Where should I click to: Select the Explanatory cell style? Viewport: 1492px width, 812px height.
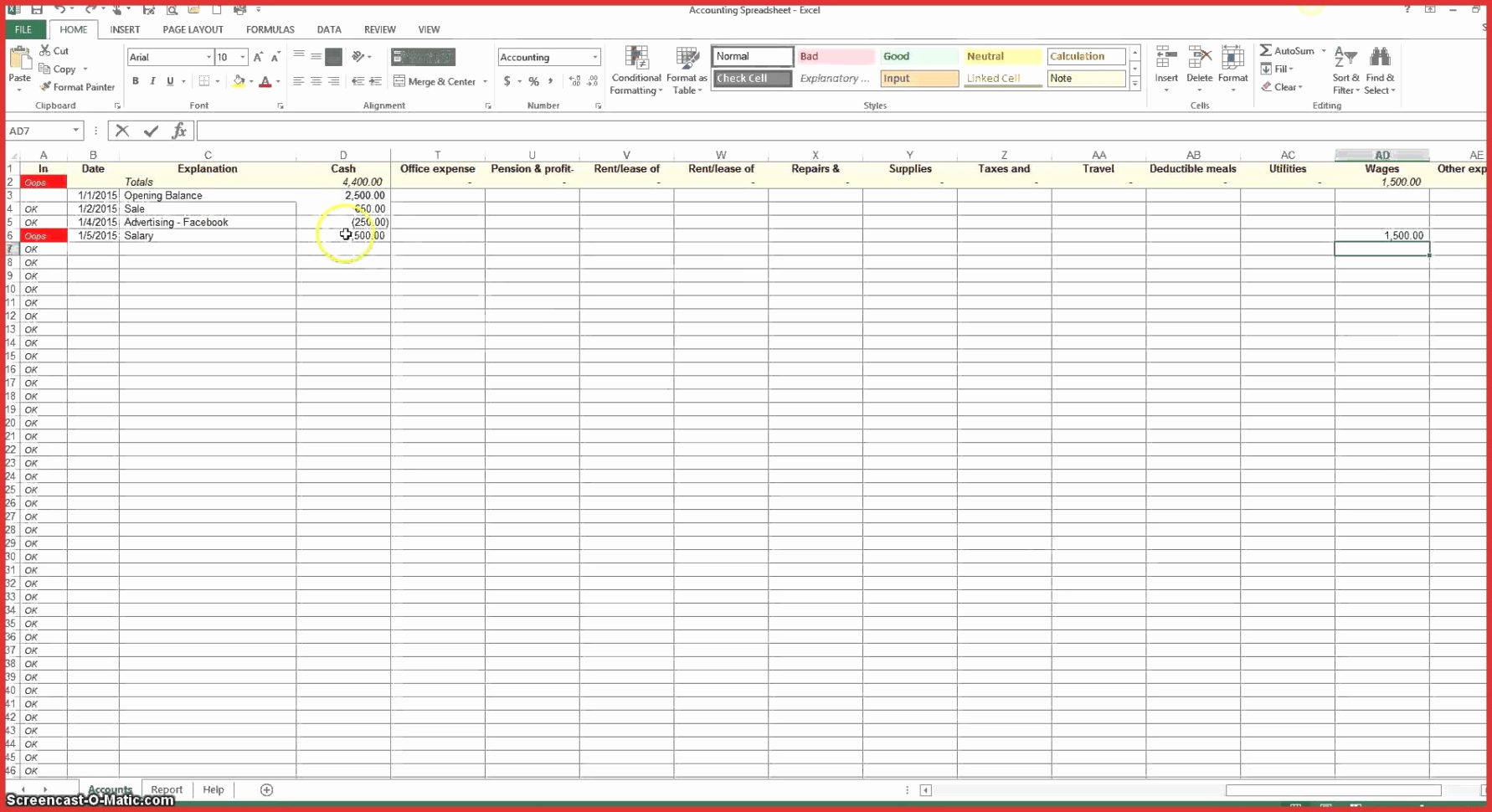point(834,78)
